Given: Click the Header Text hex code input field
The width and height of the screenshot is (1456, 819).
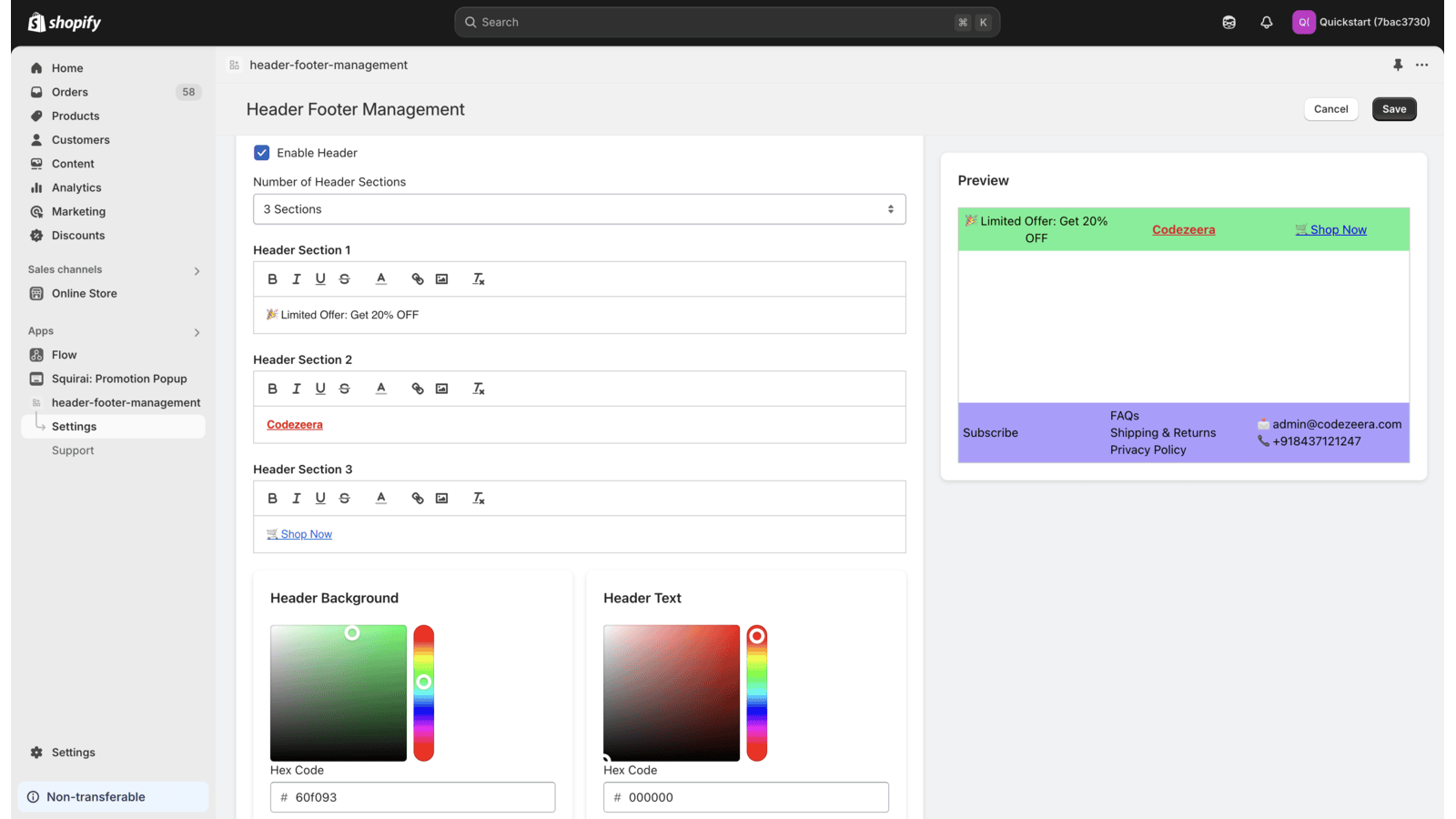Looking at the screenshot, I should click(x=745, y=796).
